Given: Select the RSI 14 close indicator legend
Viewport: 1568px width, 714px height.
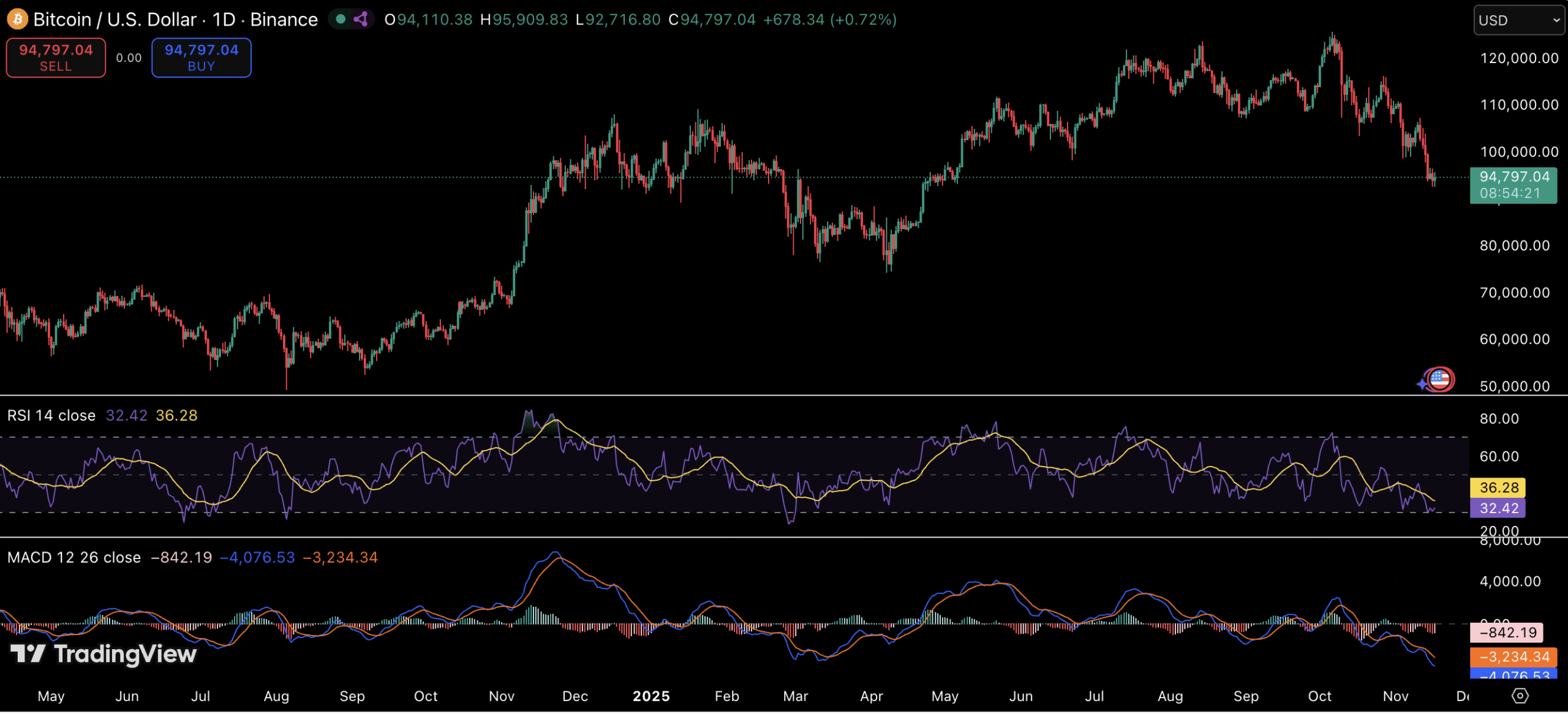Looking at the screenshot, I should point(51,416).
